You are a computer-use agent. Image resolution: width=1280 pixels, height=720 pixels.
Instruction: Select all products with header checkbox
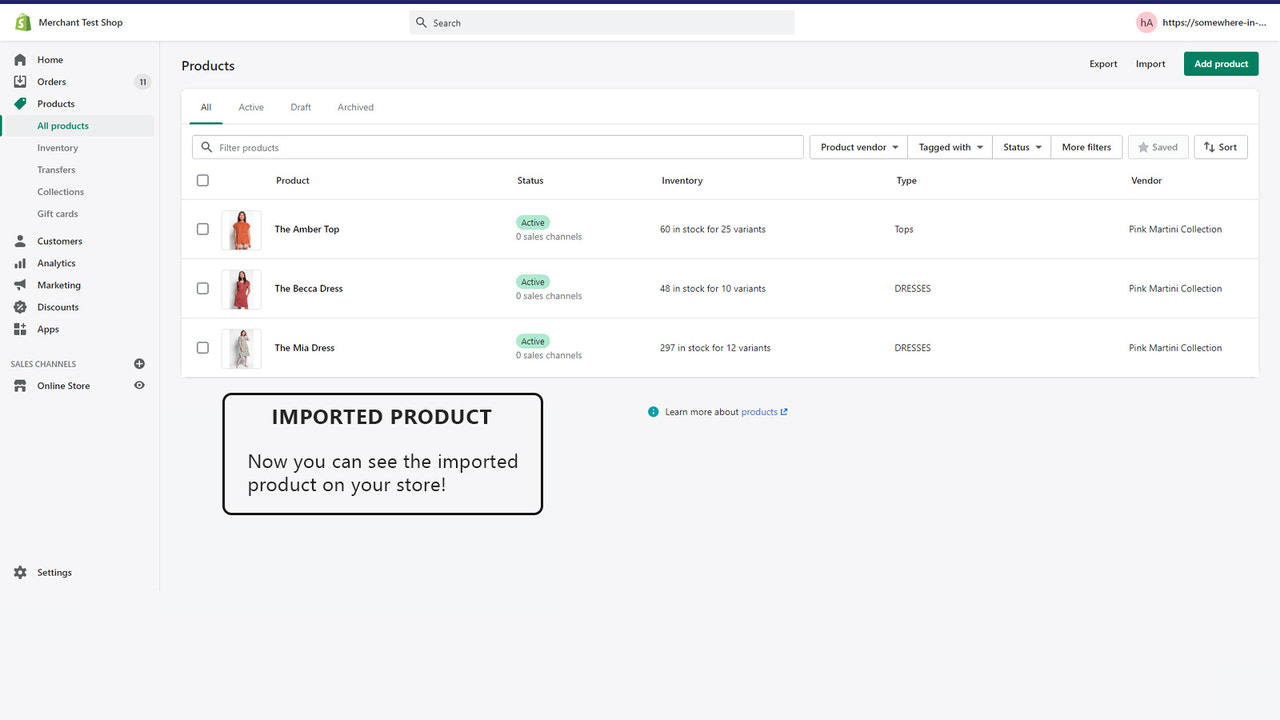203,181
